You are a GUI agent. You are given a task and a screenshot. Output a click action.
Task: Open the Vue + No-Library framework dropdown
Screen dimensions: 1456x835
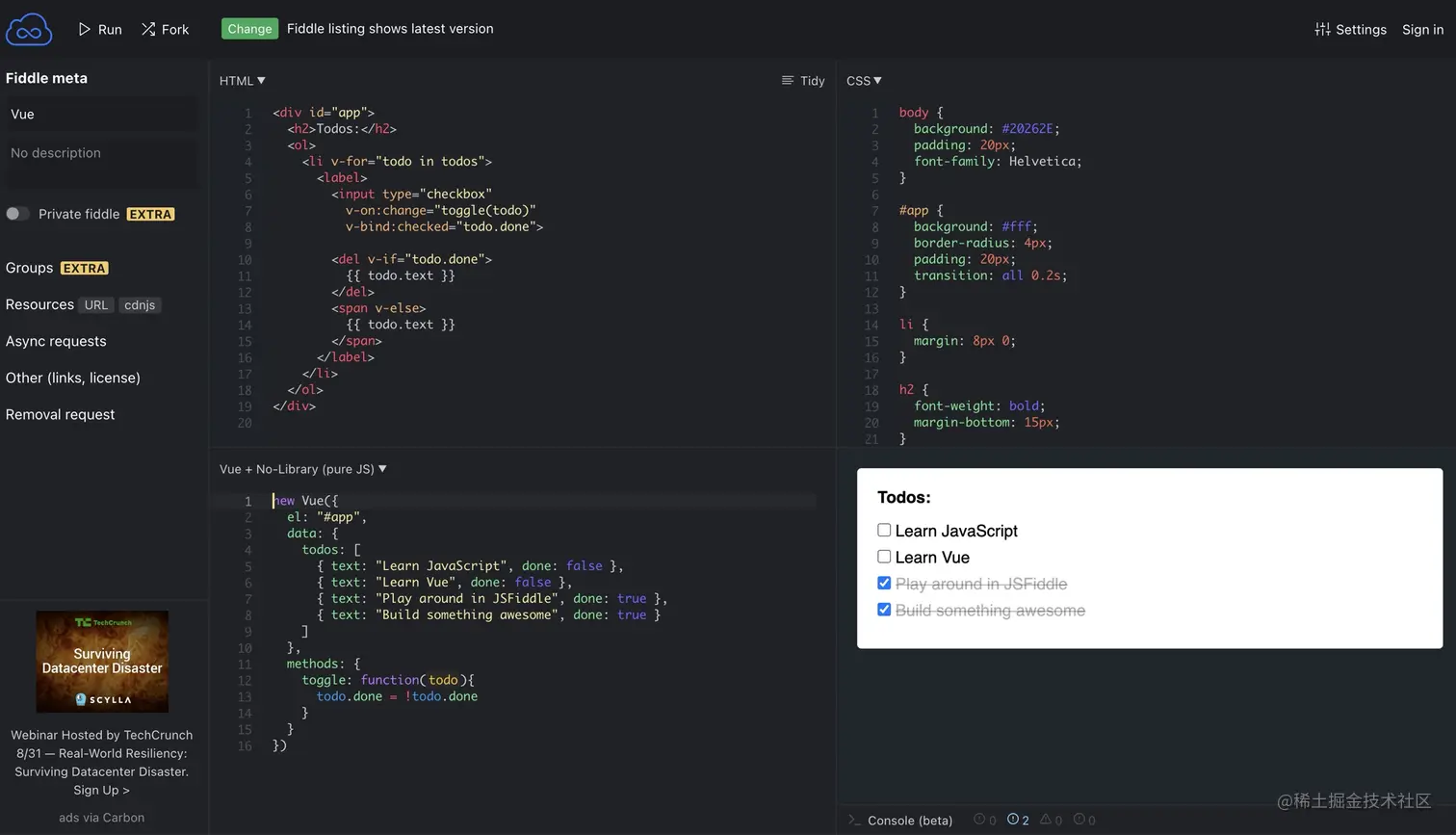[x=302, y=469]
